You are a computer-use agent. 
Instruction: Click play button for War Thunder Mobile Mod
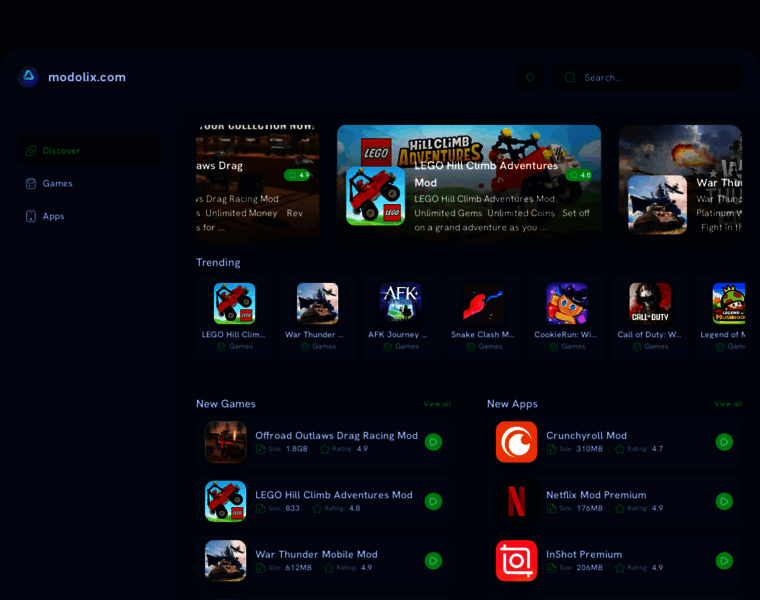coord(433,561)
